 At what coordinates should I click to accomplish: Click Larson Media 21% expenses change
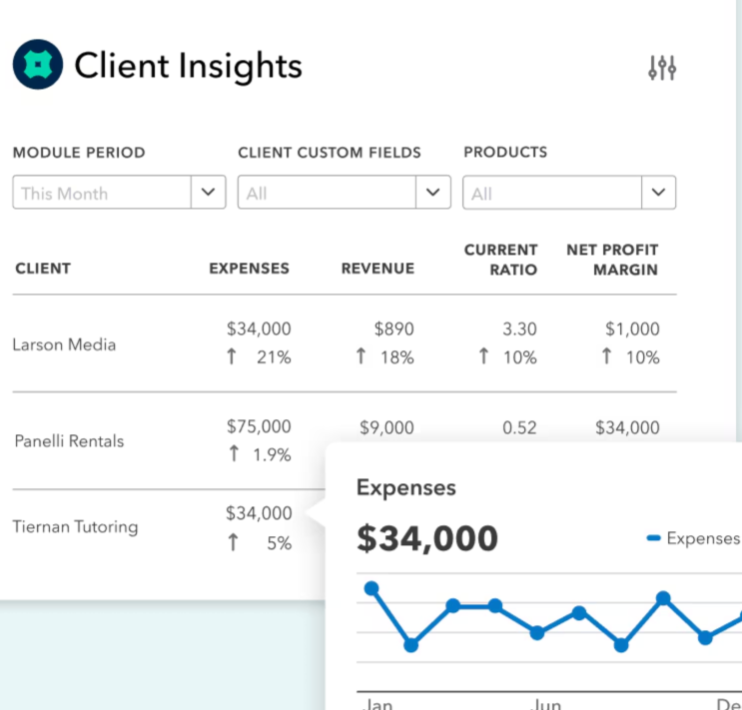click(259, 357)
